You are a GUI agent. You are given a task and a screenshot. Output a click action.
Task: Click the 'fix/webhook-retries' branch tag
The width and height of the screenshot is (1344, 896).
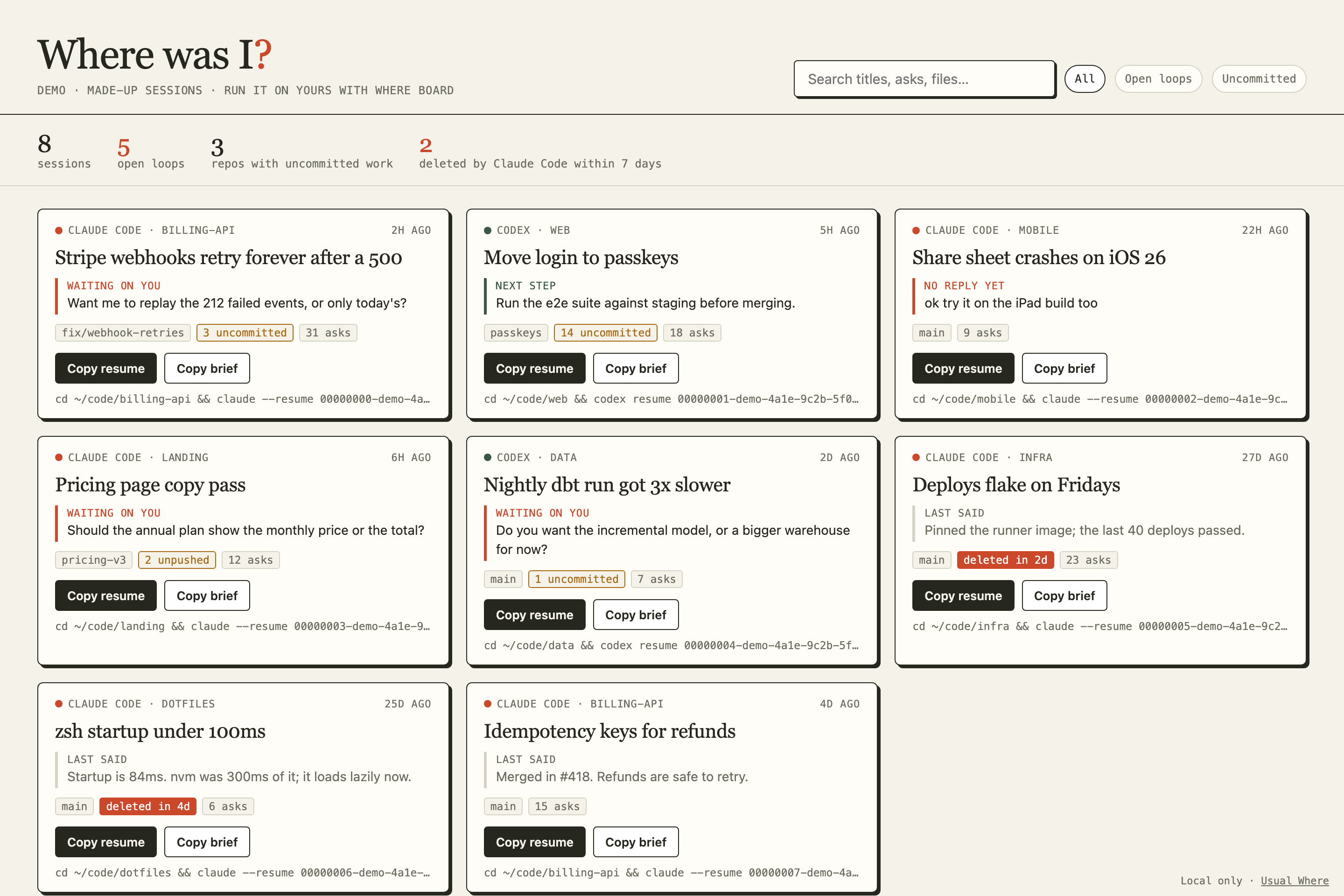(x=123, y=333)
